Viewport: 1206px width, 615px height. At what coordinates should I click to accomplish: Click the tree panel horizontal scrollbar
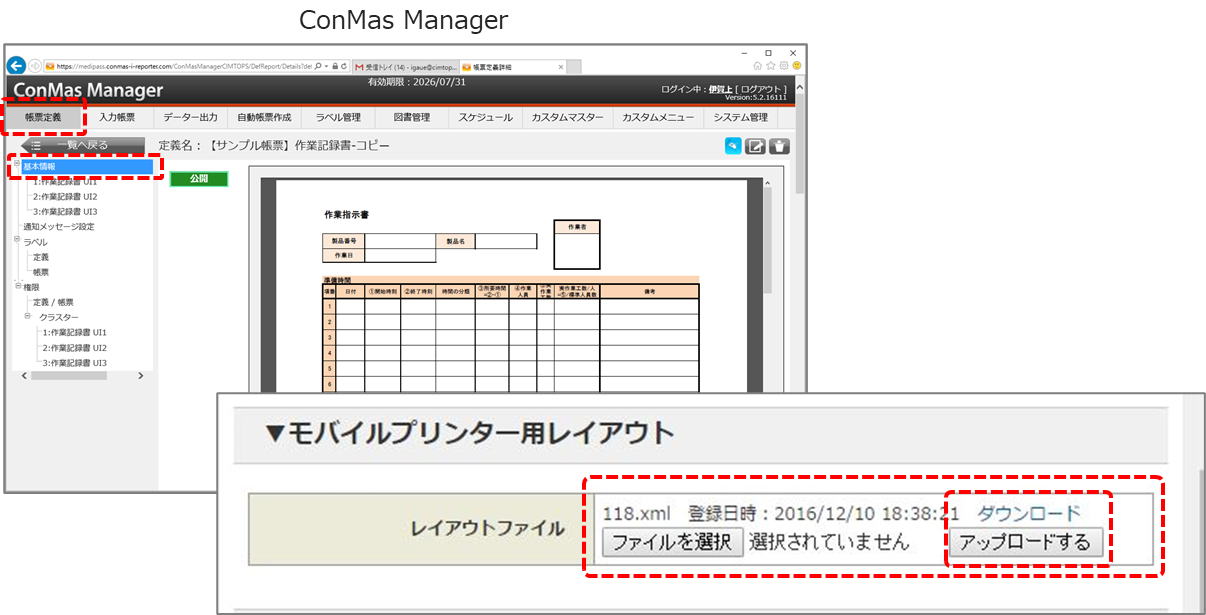coord(68,376)
